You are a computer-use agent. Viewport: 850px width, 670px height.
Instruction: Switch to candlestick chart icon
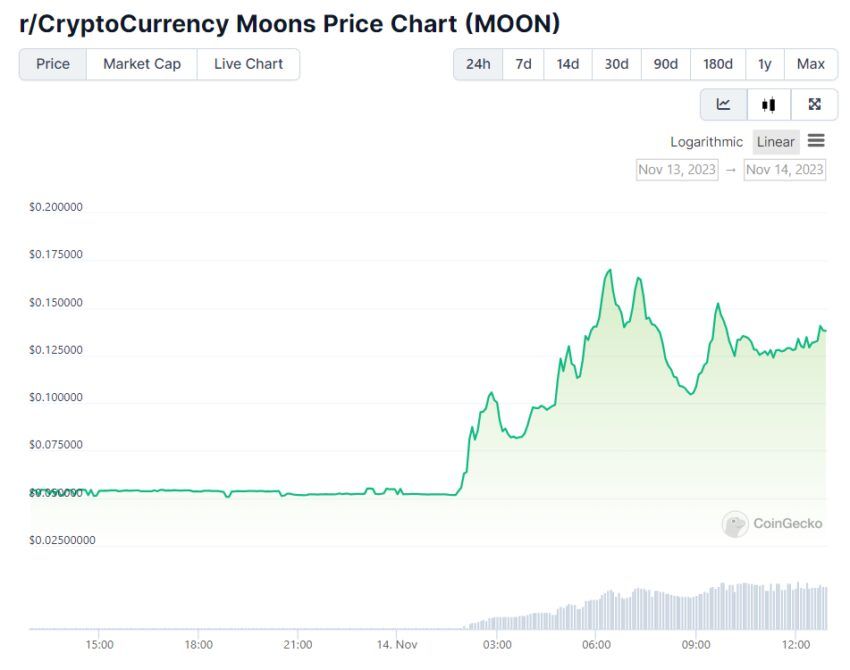[x=768, y=104]
